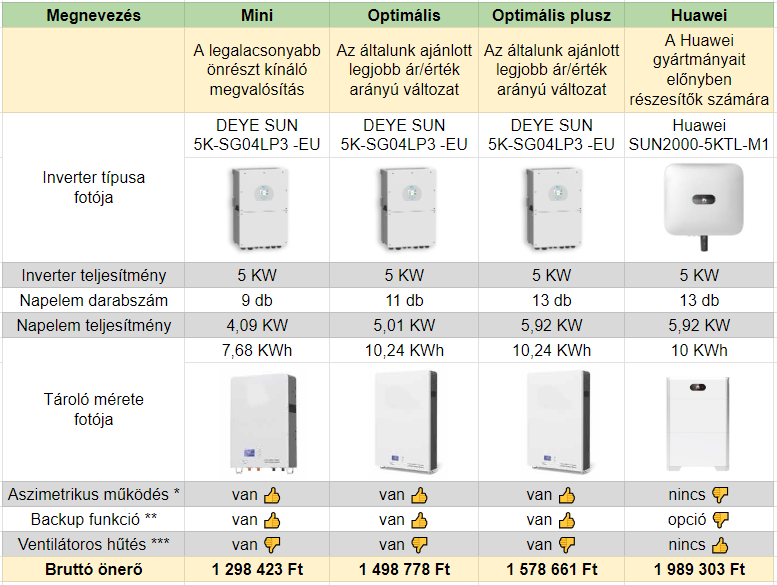Click the DEYE inverter photo in Mini column

click(260, 209)
